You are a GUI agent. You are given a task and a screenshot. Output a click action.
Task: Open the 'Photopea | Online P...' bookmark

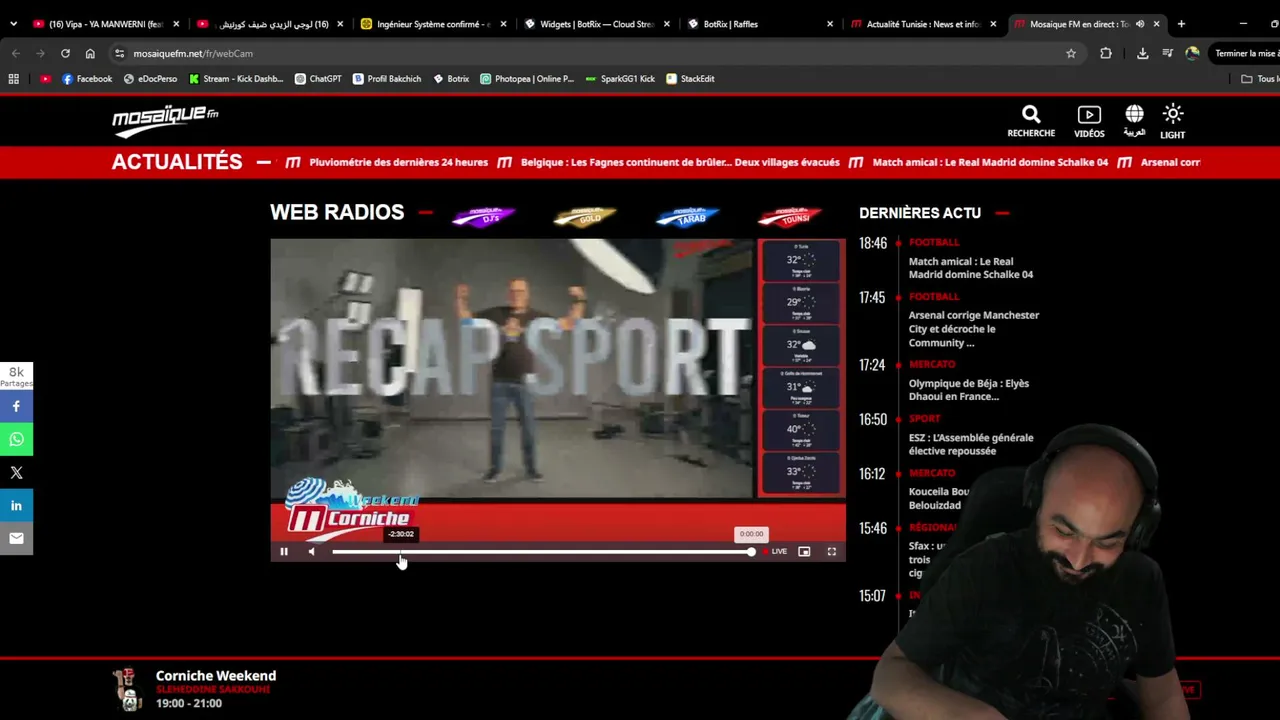coord(527,79)
